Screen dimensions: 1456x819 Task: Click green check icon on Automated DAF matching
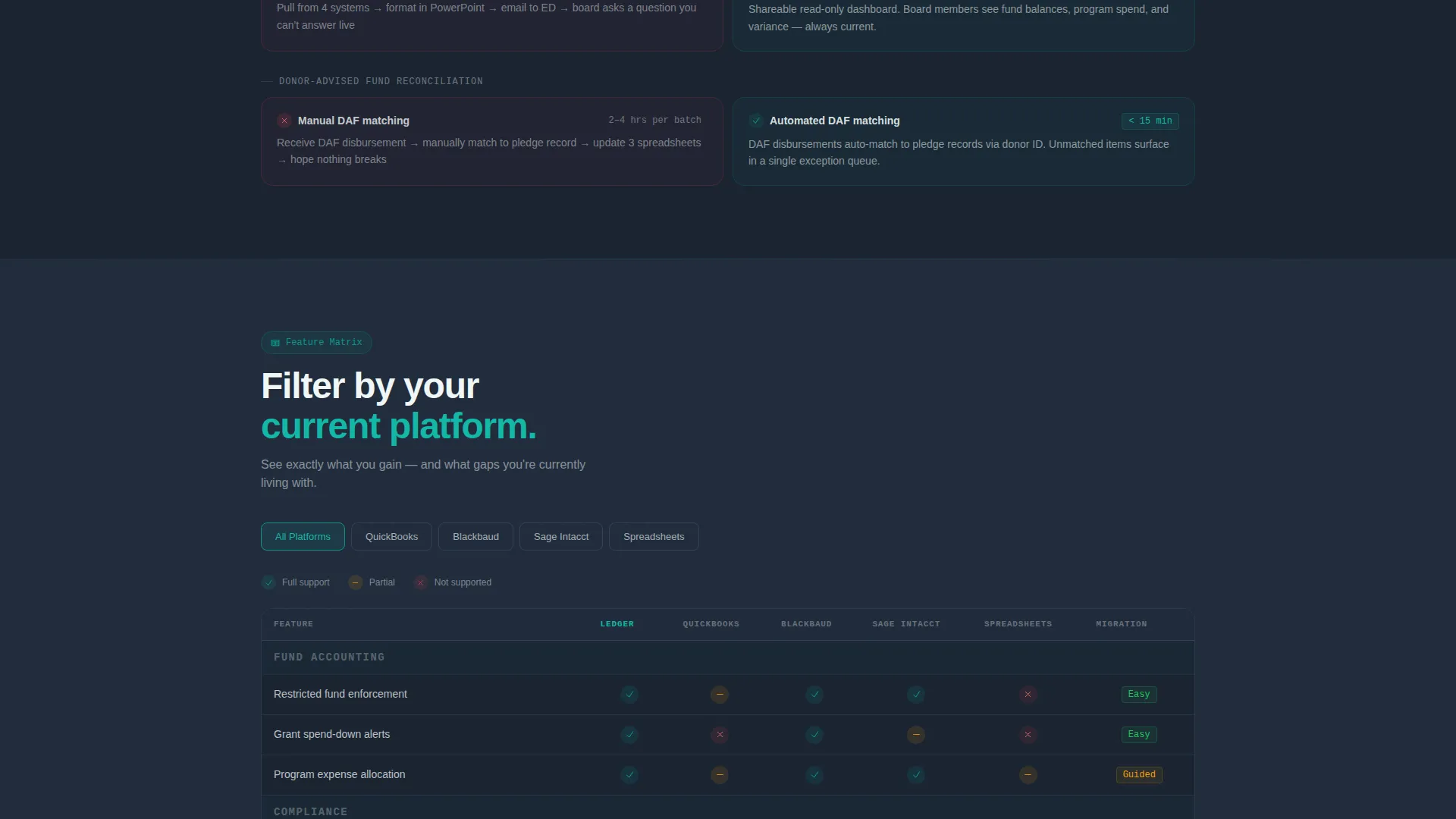coord(756,121)
